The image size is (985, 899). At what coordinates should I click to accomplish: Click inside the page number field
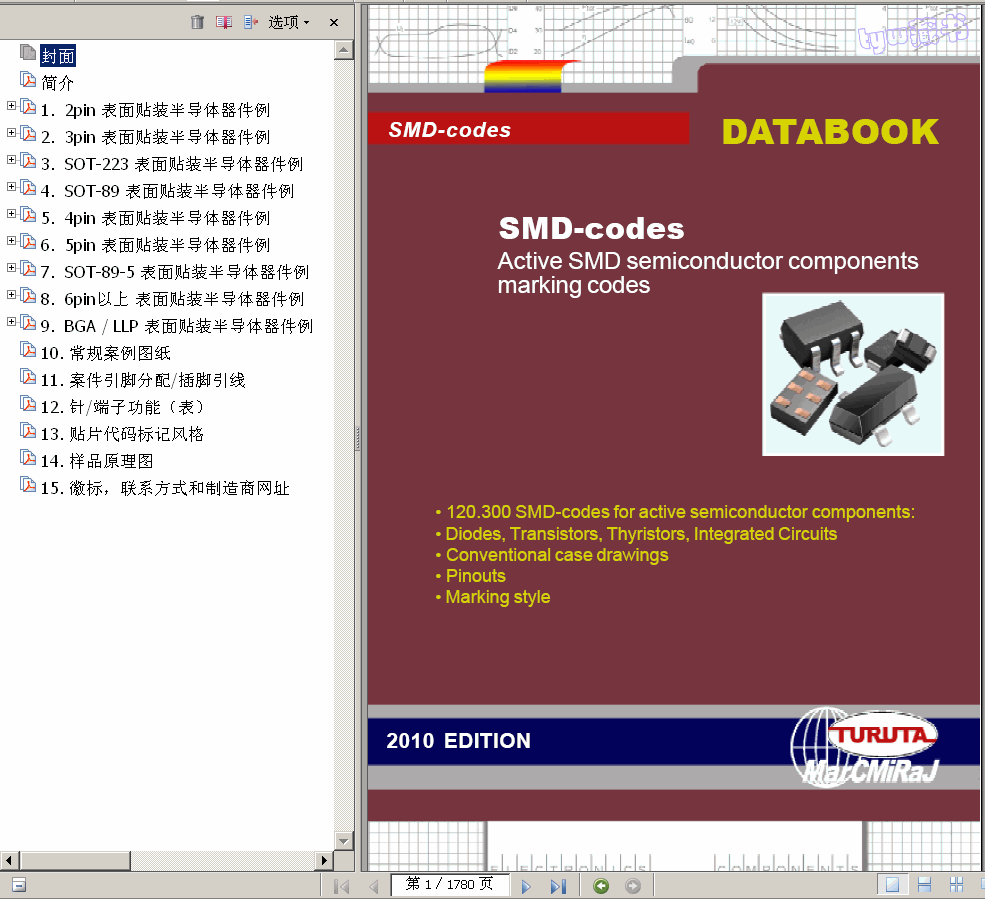tap(450, 885)
